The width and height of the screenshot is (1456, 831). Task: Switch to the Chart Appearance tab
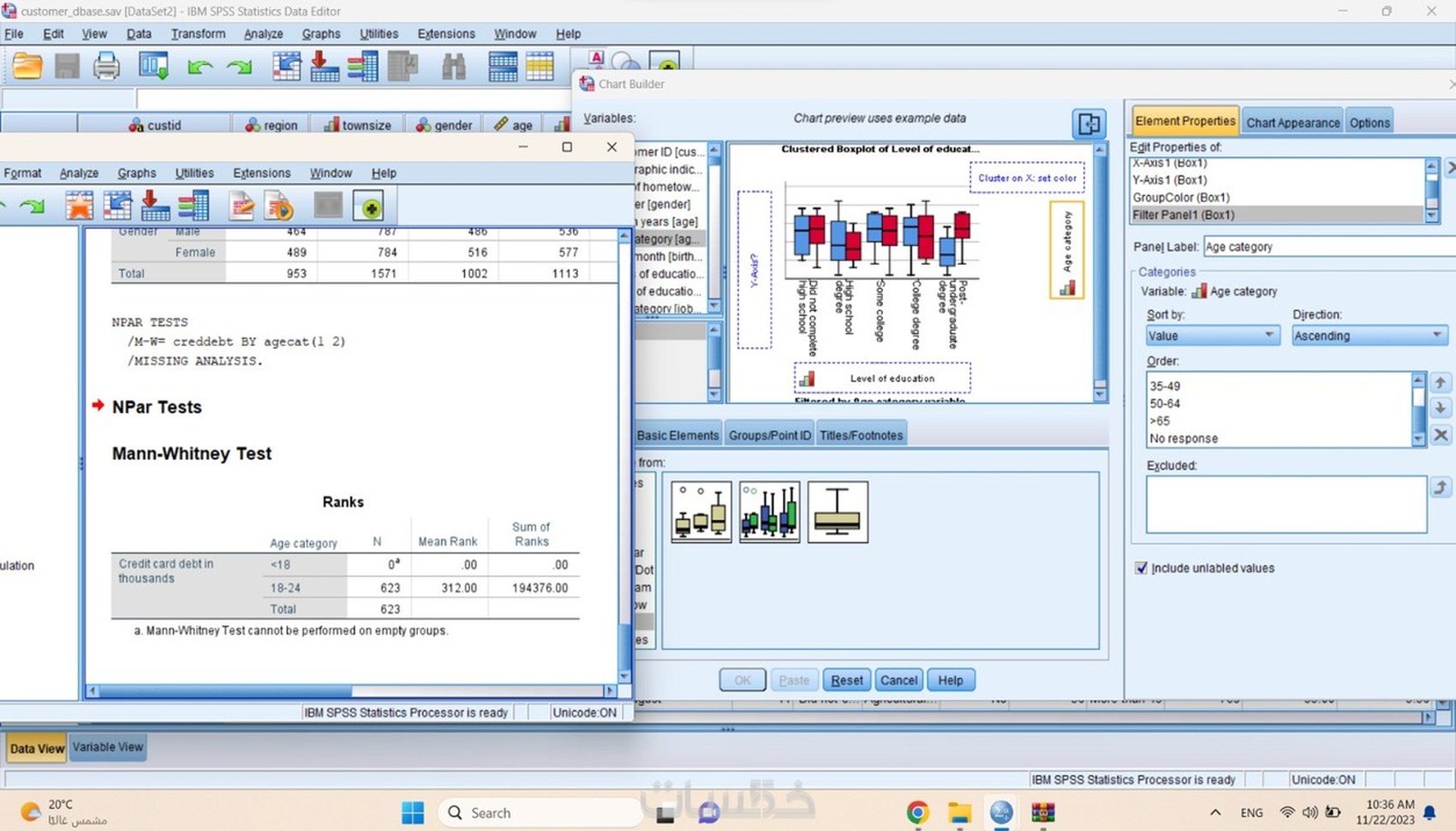pyautogui.click(x=1292, y=123)
